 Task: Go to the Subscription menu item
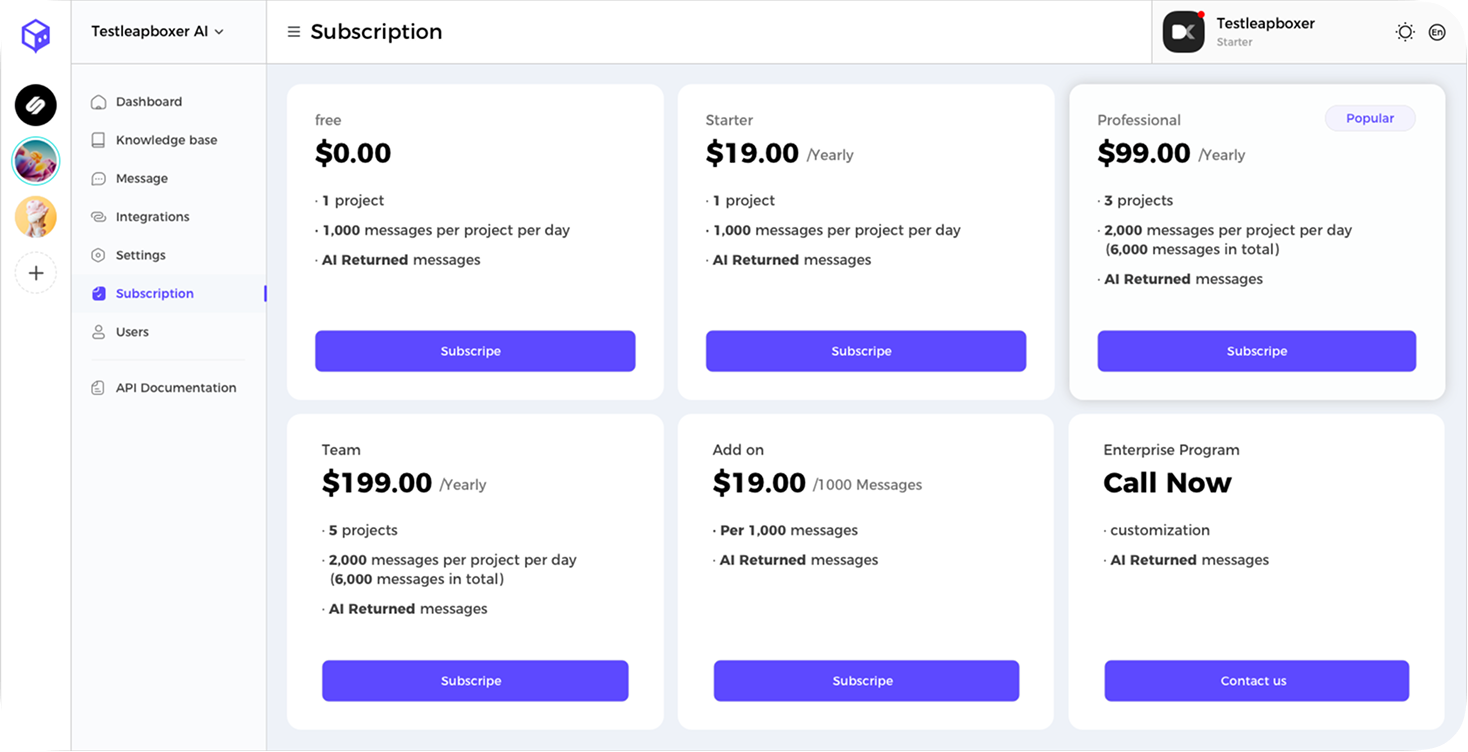(154, 294)
